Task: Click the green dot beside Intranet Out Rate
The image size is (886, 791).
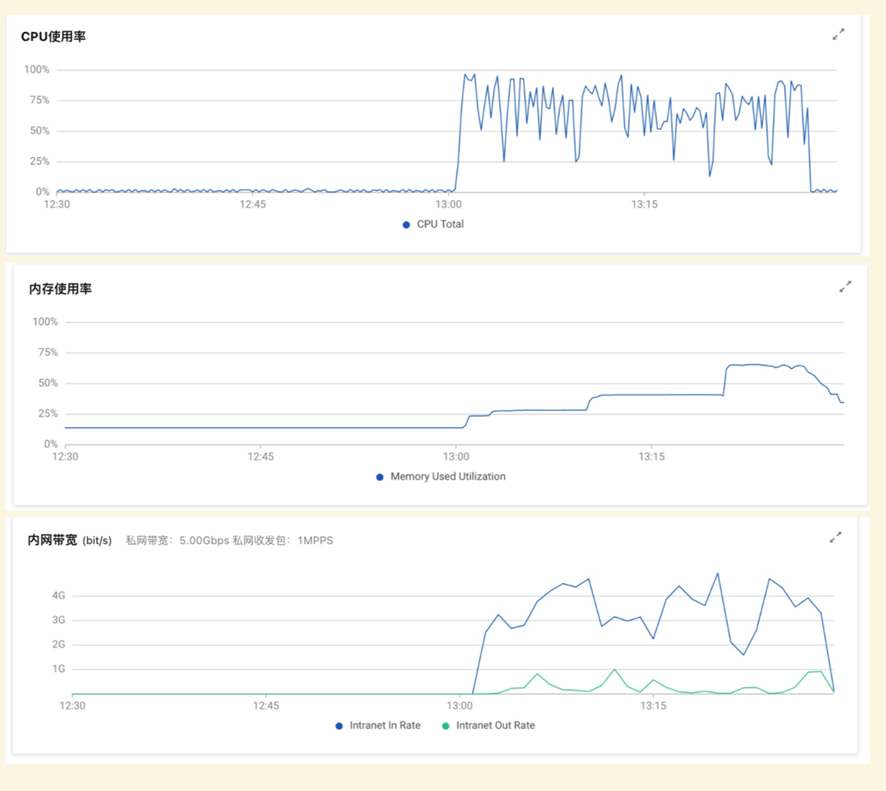Action: click(x=446, y=726)
